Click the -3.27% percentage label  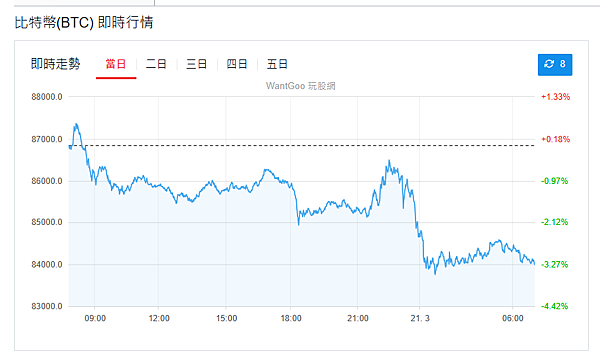click(554, 264)
